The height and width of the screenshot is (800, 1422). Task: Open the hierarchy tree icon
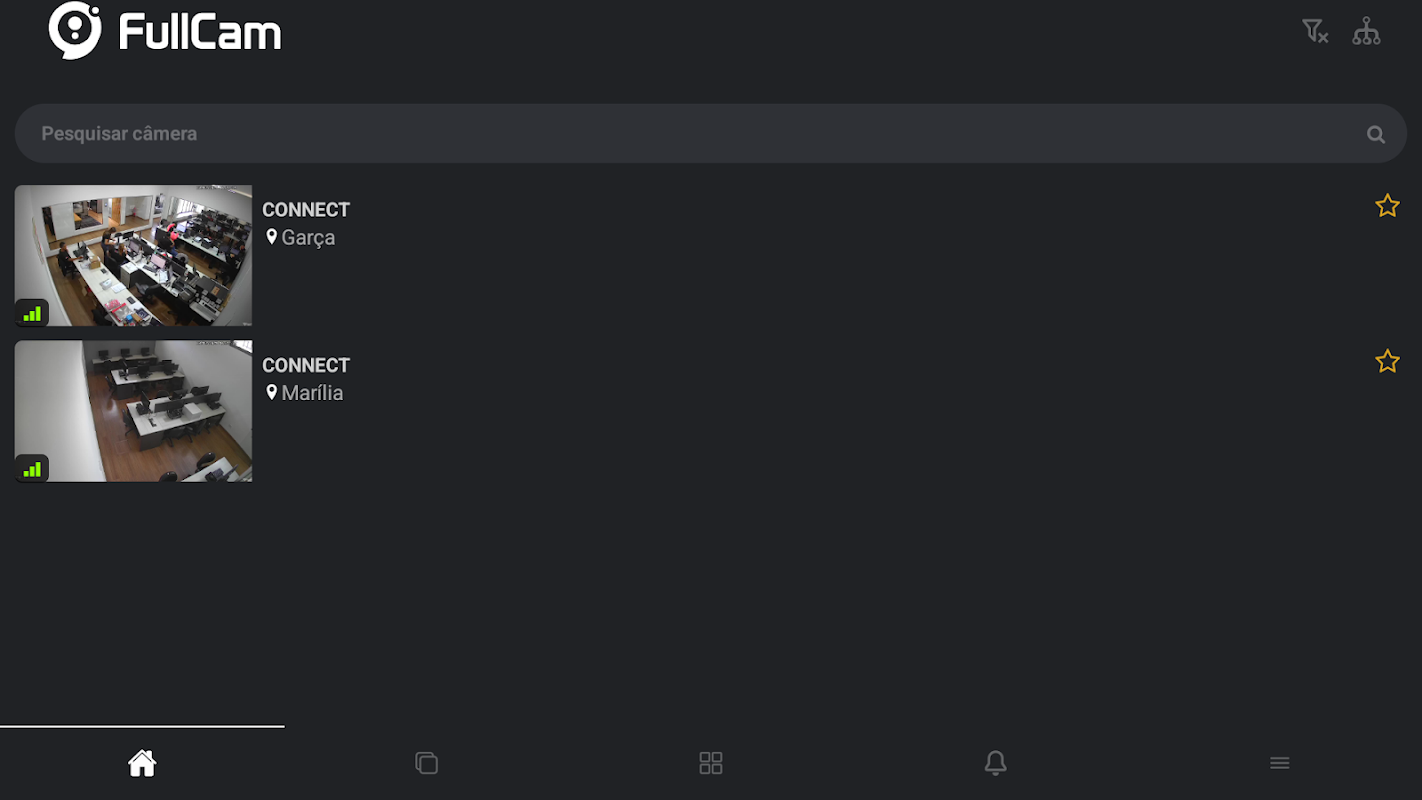1366,31
